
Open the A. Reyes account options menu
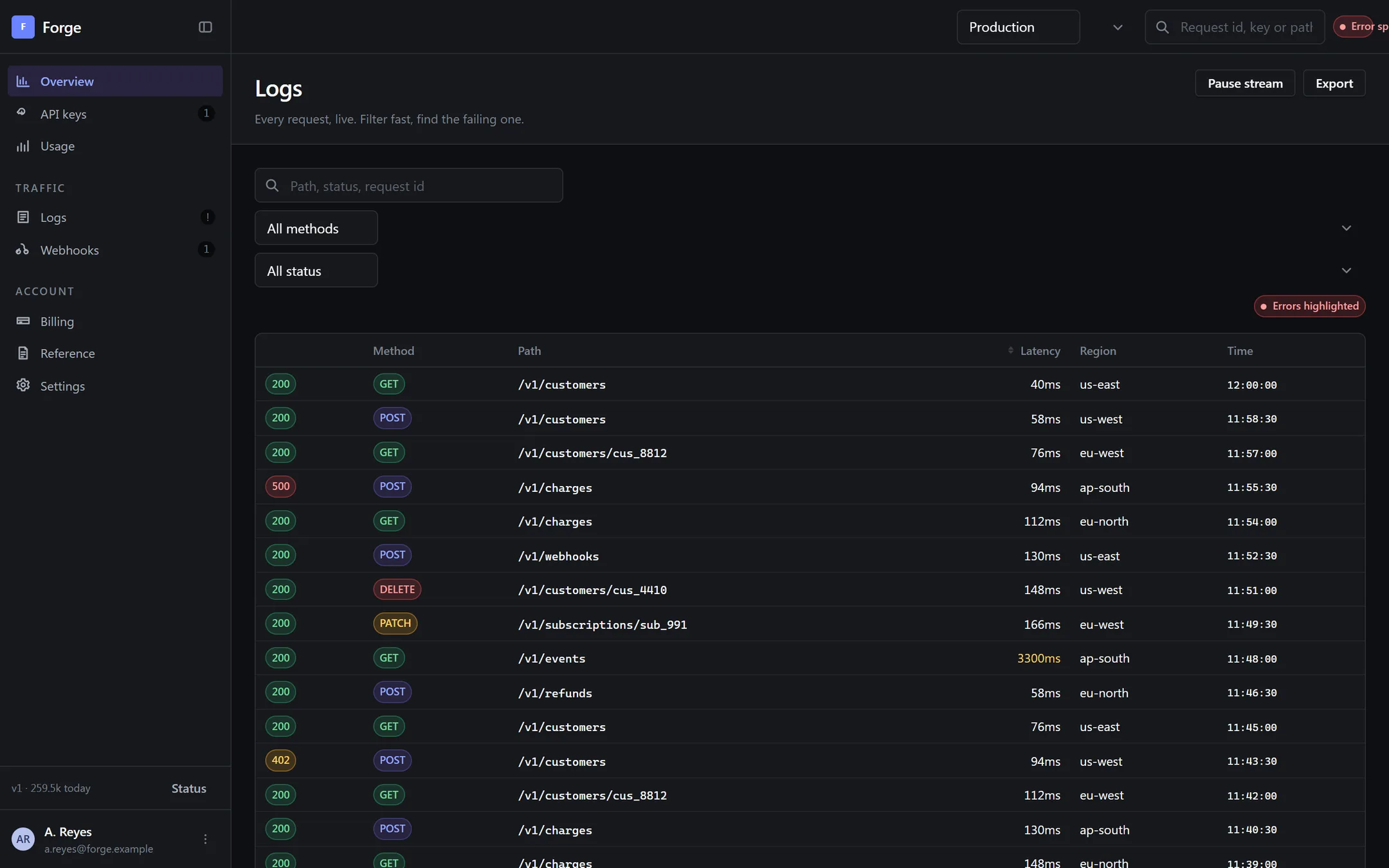click(x=205, y=839)
